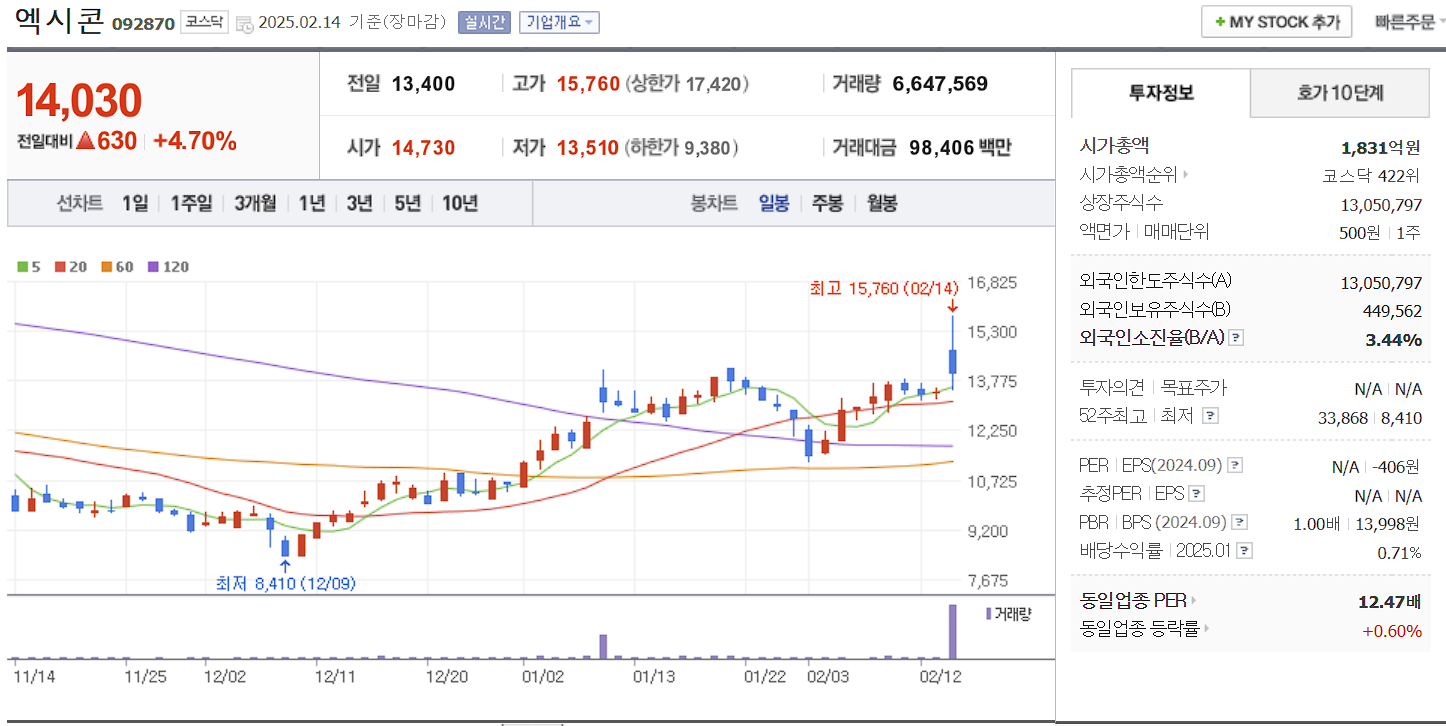Click the green 5-day moving average color swatch
This screenshot has height=726, width=1446.
(x=22, y=267)
